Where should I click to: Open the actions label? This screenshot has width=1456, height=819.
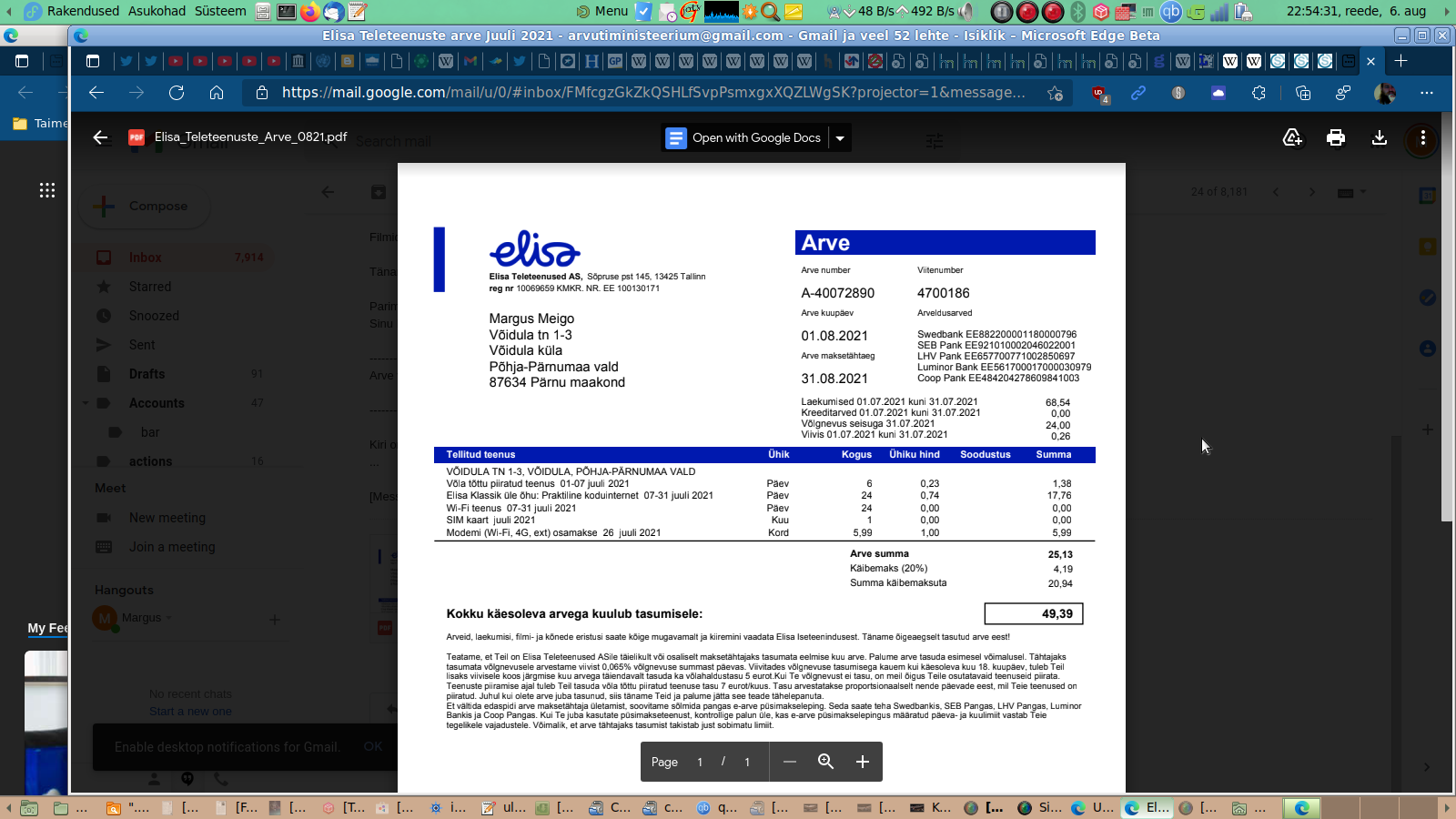click(150, 461)
